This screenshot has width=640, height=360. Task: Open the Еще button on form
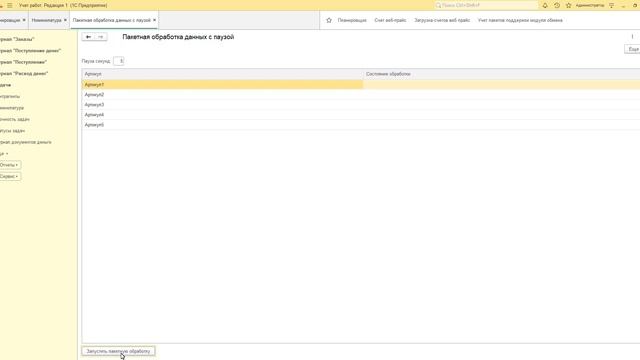633,49
